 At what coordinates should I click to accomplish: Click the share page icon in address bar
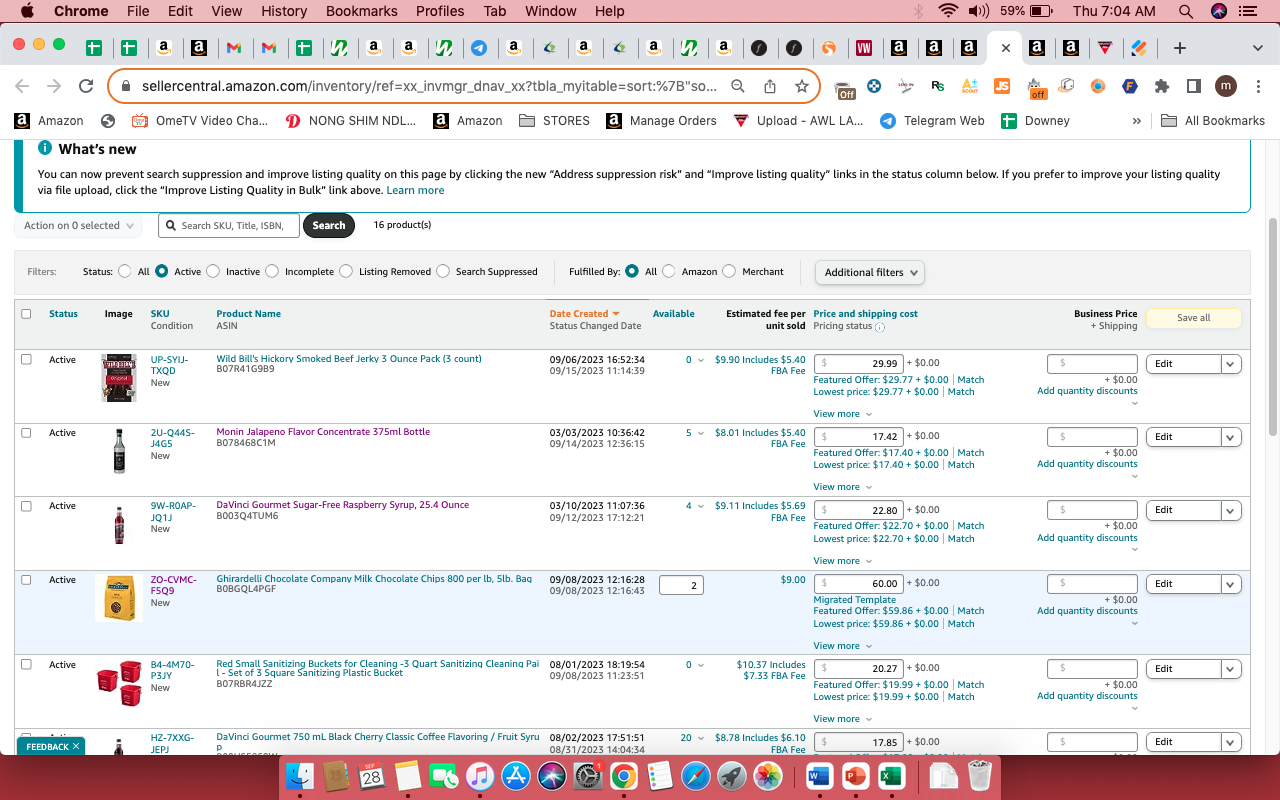pyautogui.click(x=770, y=87)
